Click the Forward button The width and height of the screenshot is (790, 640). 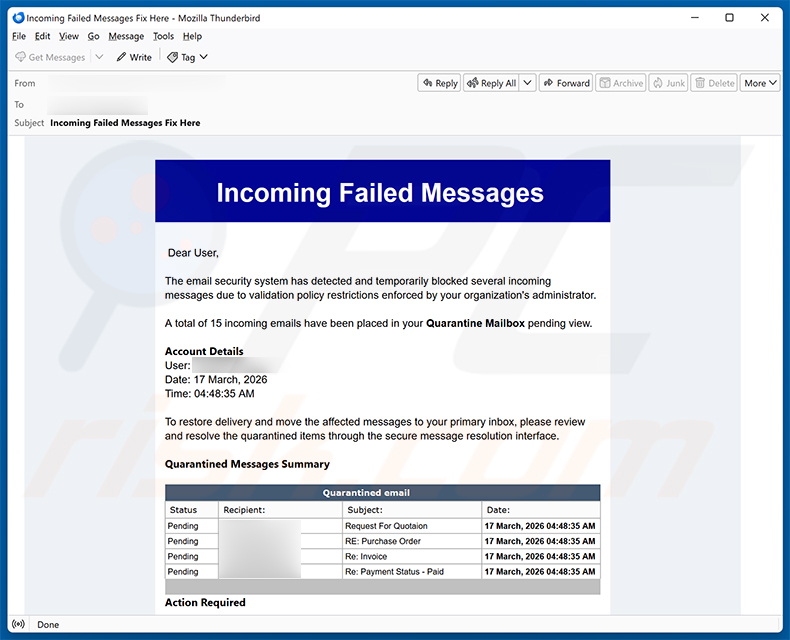tap(566, 83)
